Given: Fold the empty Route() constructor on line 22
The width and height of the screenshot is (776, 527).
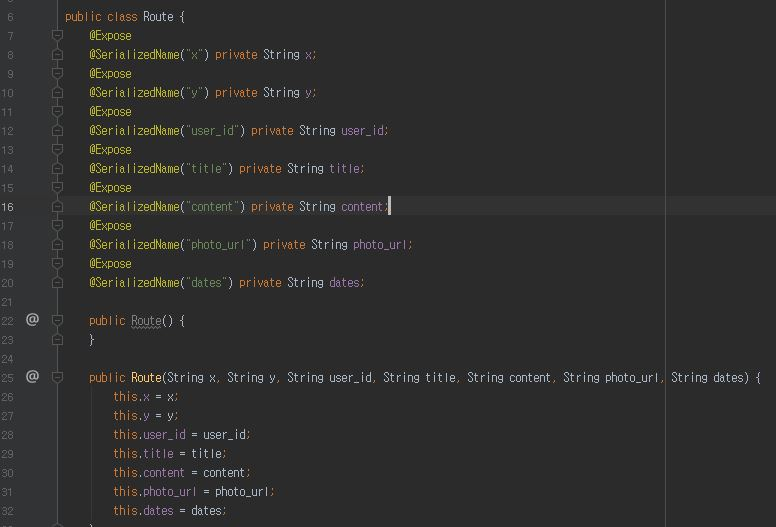Looking at the screenshot, I should point(57,321).
